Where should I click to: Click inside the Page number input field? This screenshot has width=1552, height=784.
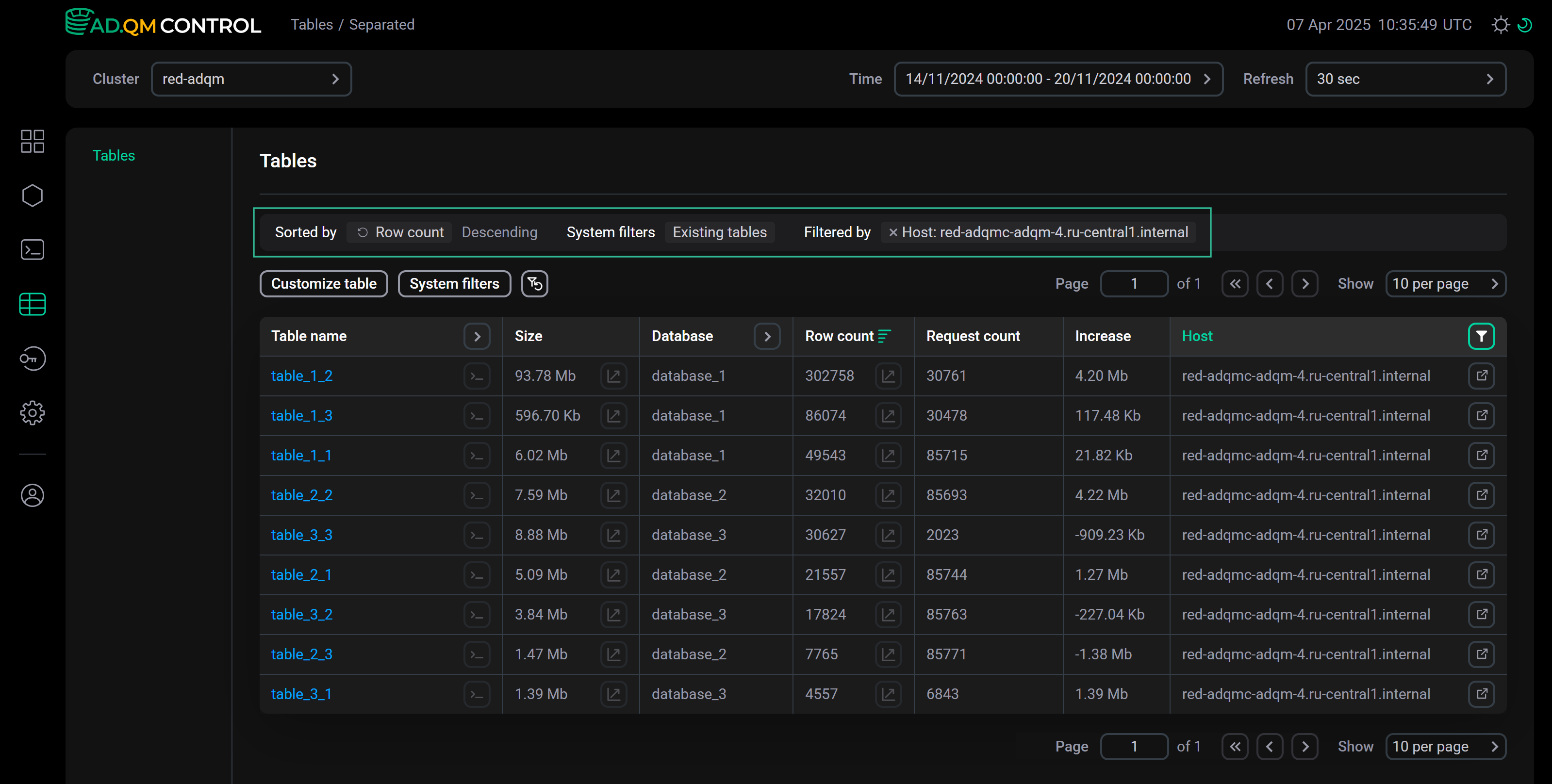(1134, 283)
